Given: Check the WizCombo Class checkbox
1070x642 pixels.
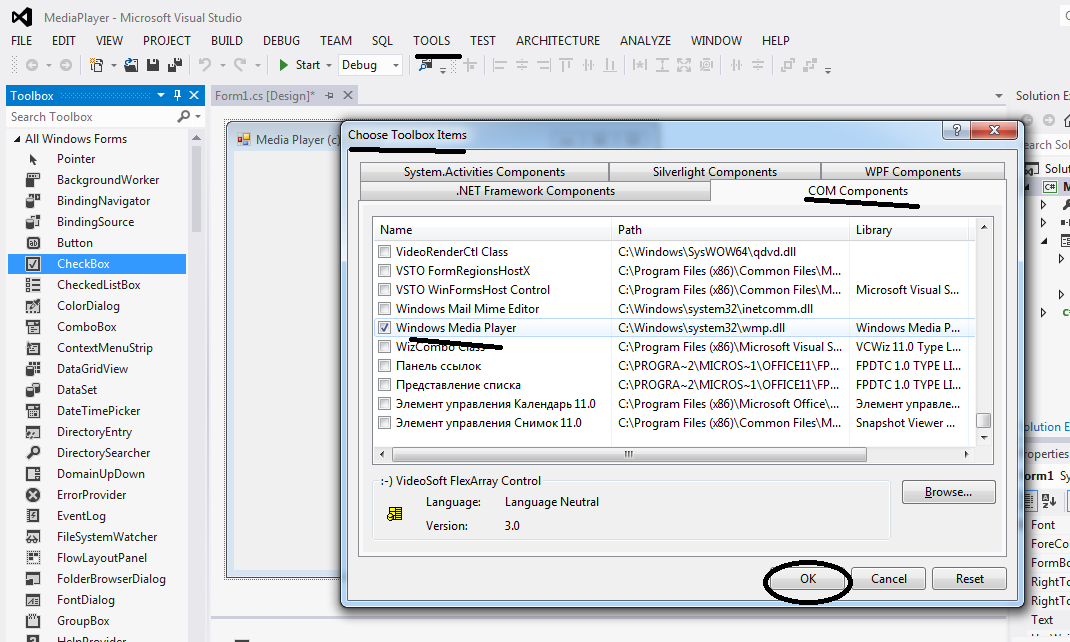Looking at the screenshot, I should pyautogui.click(x=385, y=347).
